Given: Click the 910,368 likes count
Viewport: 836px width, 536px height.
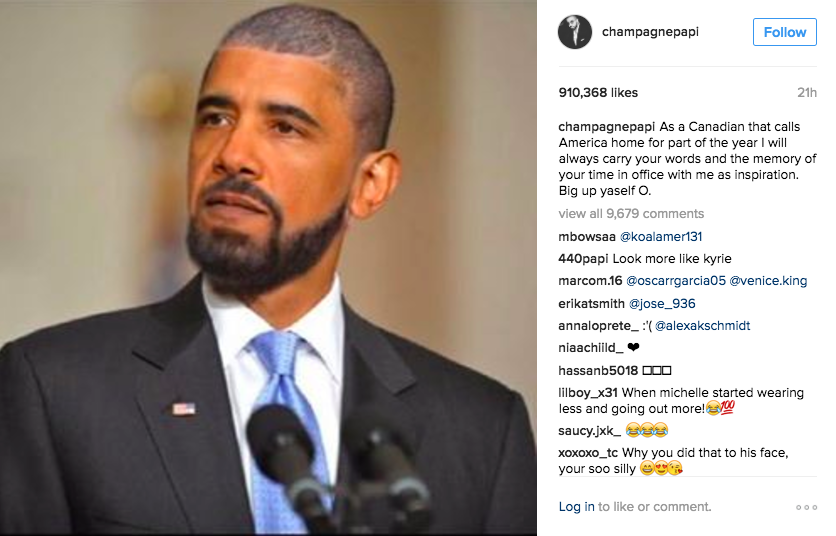Looking at the screenshot, I should point(598,93).
